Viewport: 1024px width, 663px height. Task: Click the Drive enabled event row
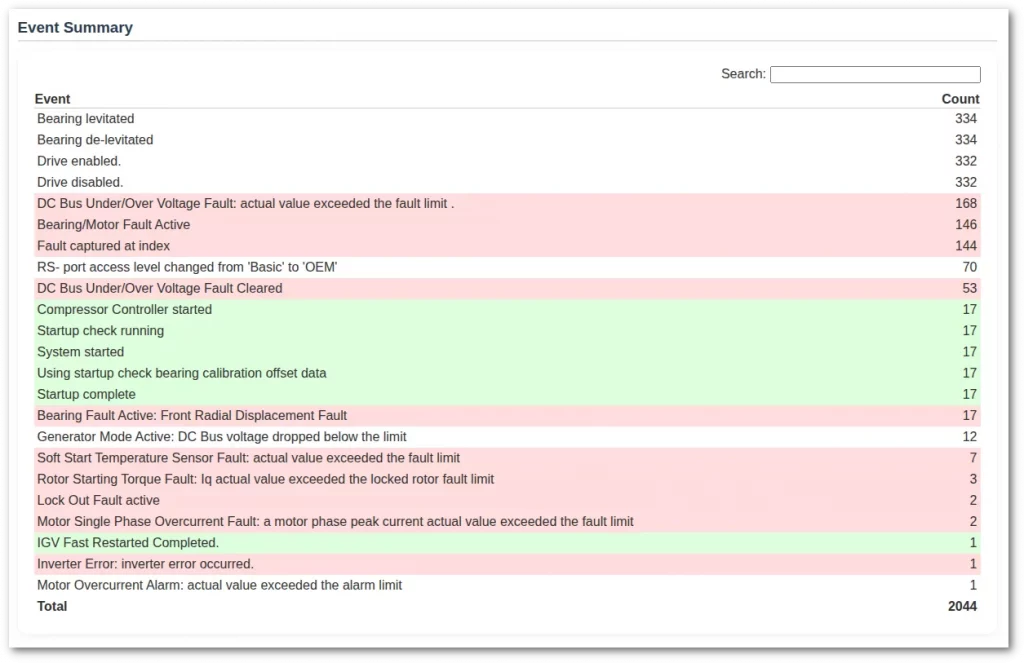click(x=79, y=161)
